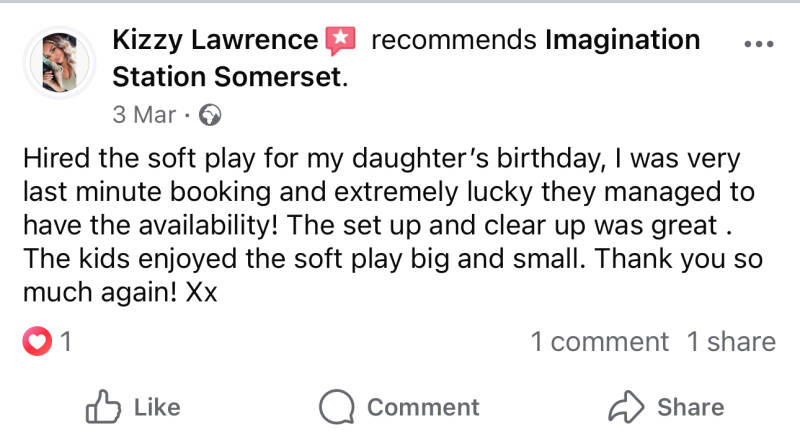This screenshot has width=800, height=444.
Task: Click the pink star recommendation badge
Action: (x=341, y=41)
